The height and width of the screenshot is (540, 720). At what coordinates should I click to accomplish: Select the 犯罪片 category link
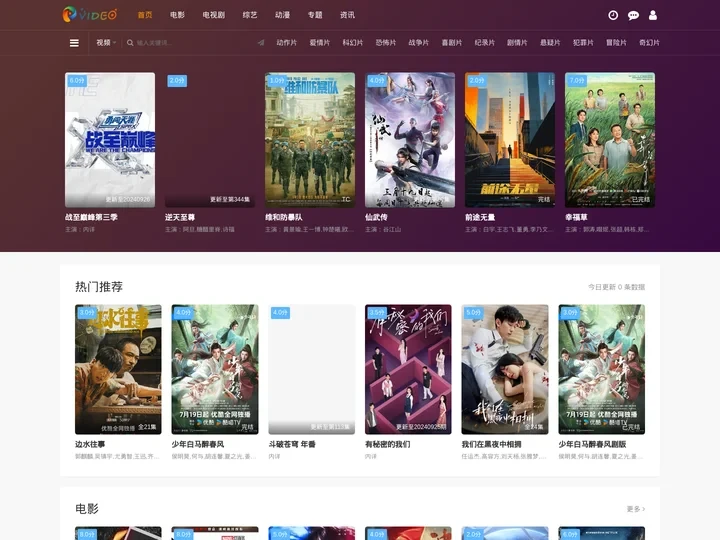coord(583,43)
